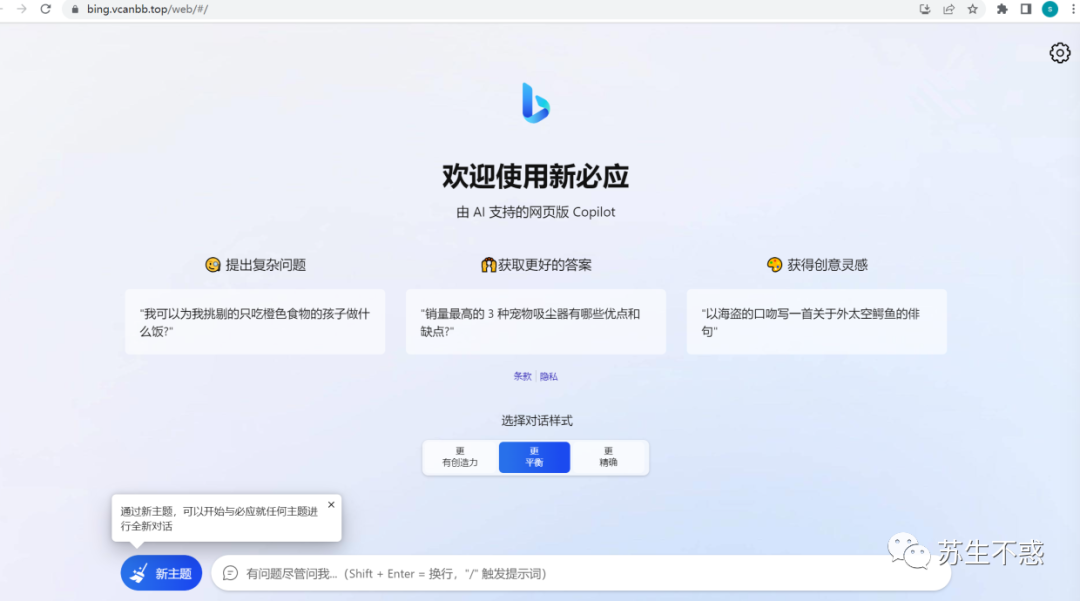1080x601 pixels.
Task: Click the example card about 宠物吸尘器
Action: point(536,321)
